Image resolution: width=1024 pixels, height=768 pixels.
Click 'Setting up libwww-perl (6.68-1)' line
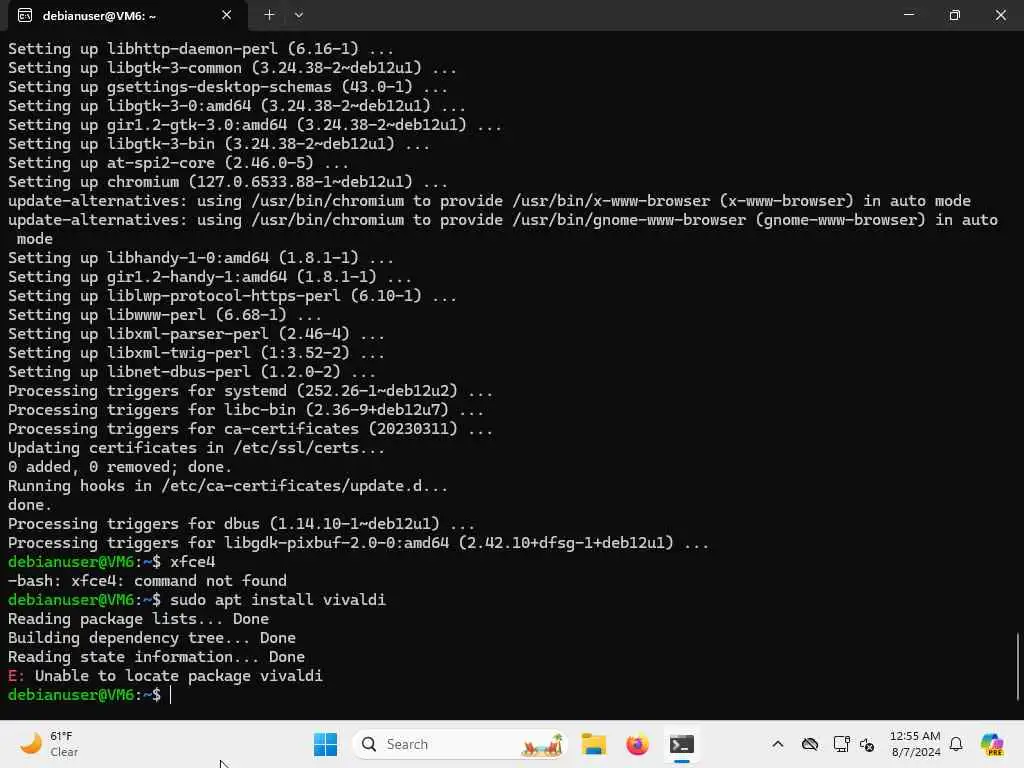coord(165,315)
